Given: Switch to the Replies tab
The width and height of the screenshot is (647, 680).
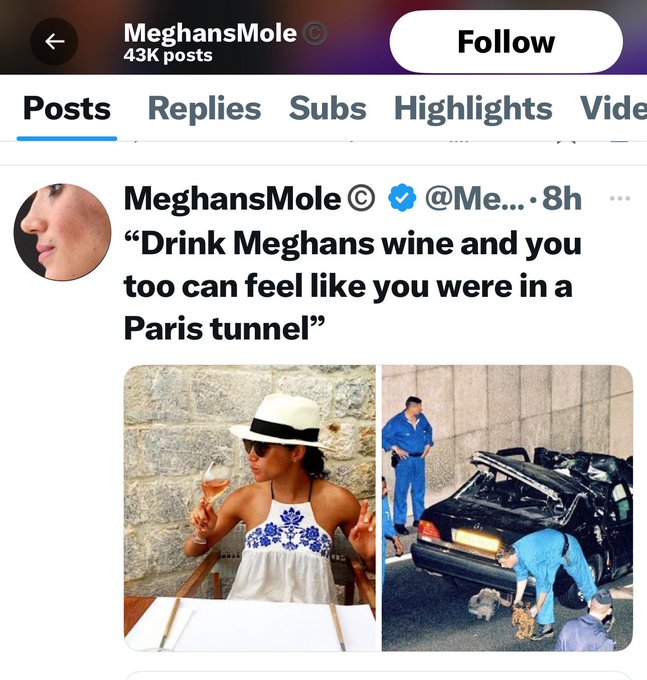Looking at the screenshot, I should [204, 108].
